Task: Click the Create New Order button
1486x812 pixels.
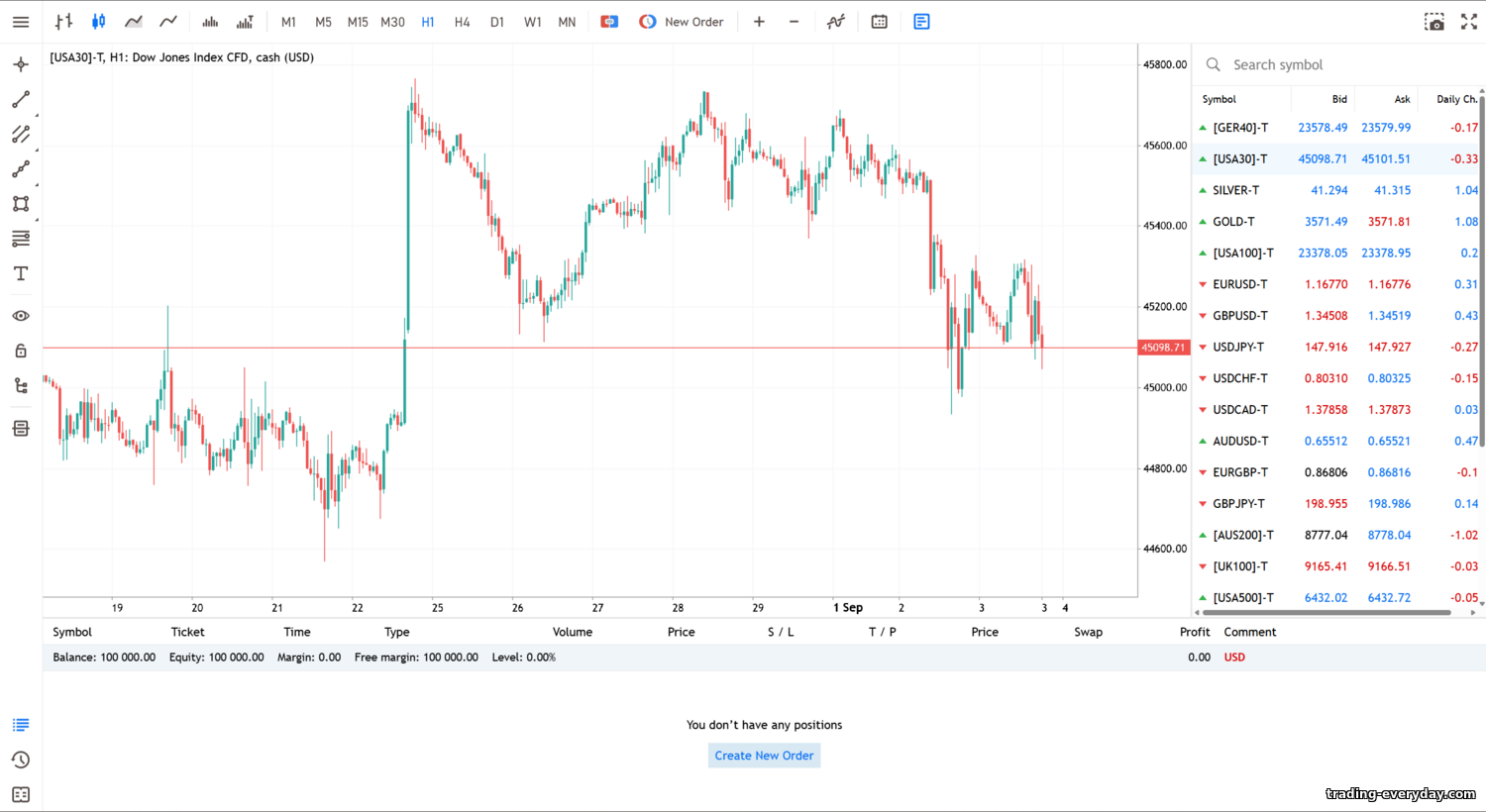Action: 764,756
